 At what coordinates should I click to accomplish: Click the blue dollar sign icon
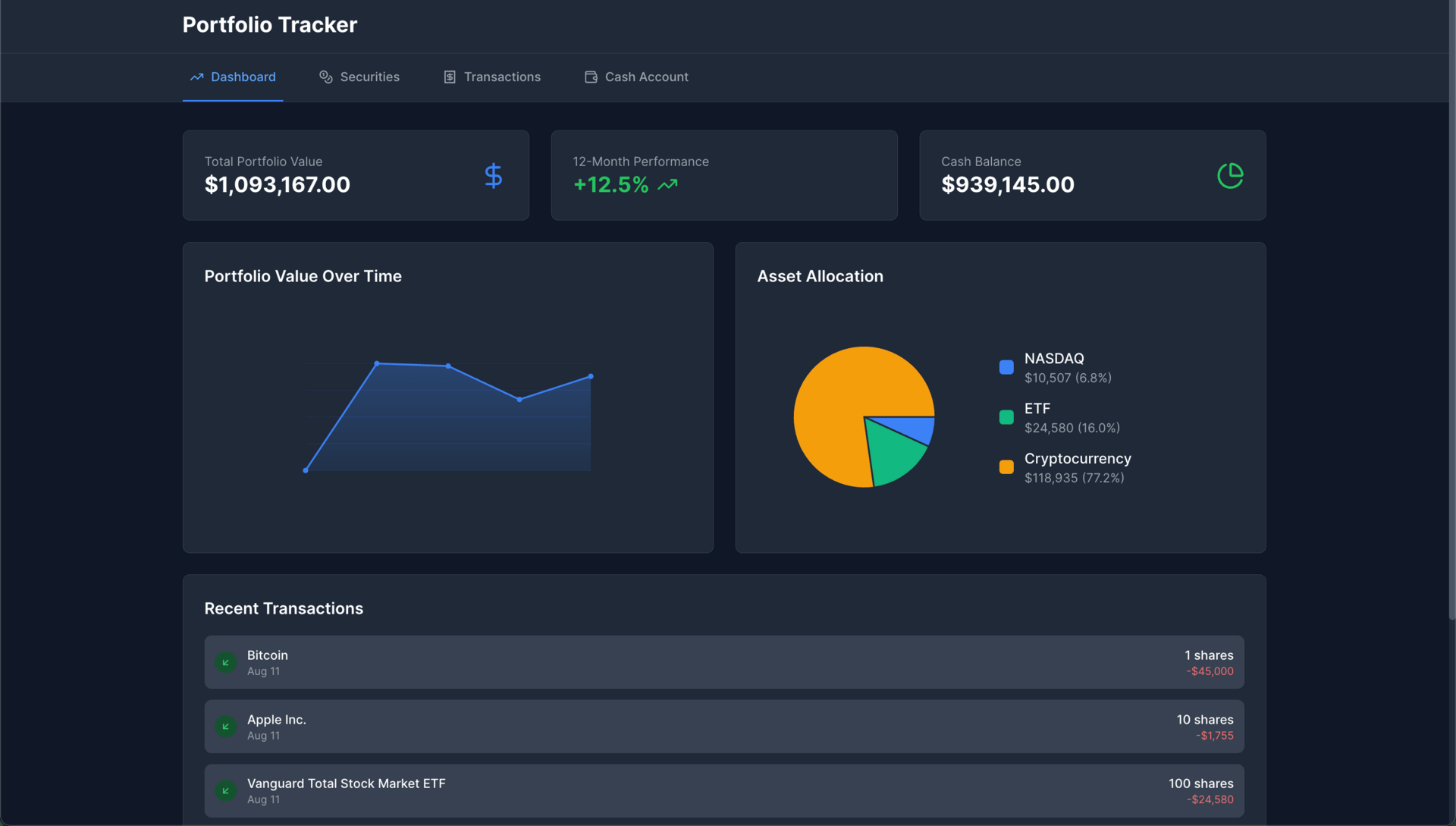tap(493, 176)
